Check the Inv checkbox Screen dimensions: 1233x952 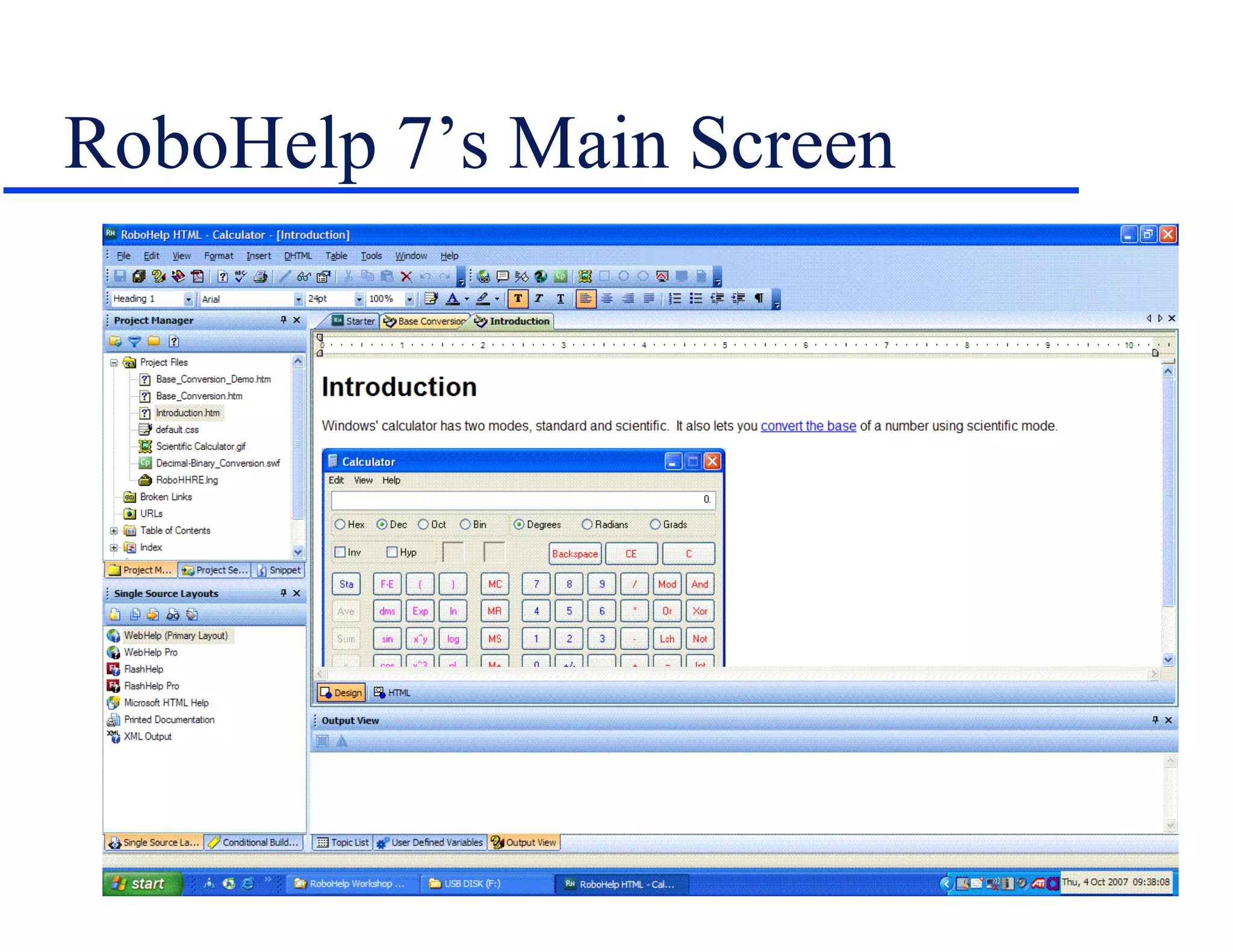pyautogui.click(x=340, y=552)
